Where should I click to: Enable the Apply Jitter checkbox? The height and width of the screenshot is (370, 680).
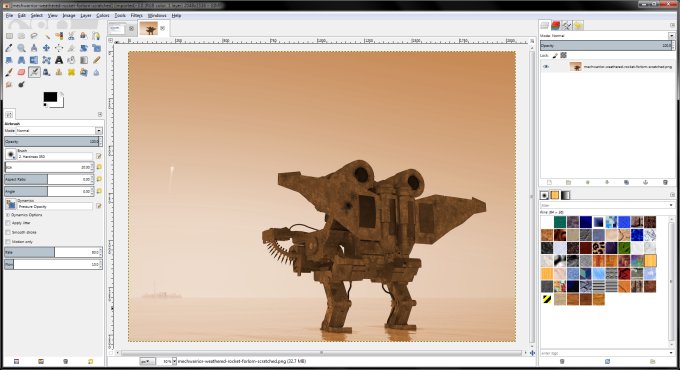click(8, 223)
